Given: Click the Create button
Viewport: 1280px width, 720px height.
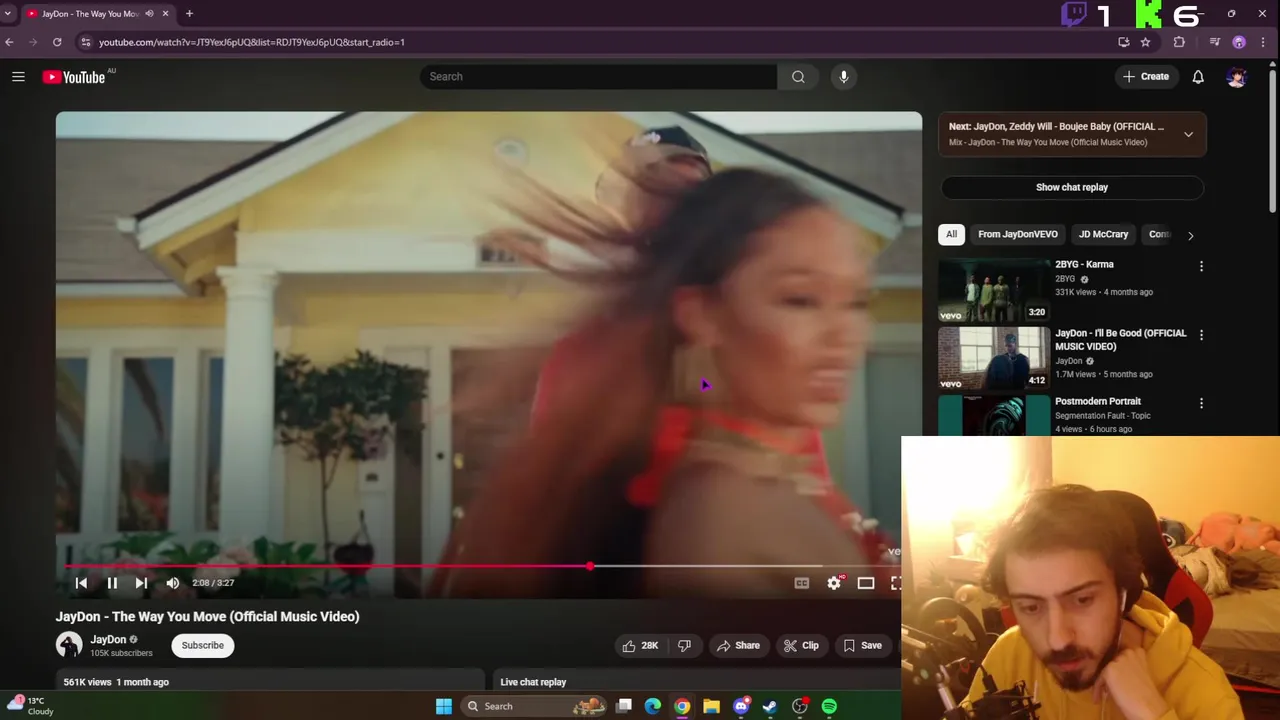Looking at the screenshot, I should [1146, 77].
